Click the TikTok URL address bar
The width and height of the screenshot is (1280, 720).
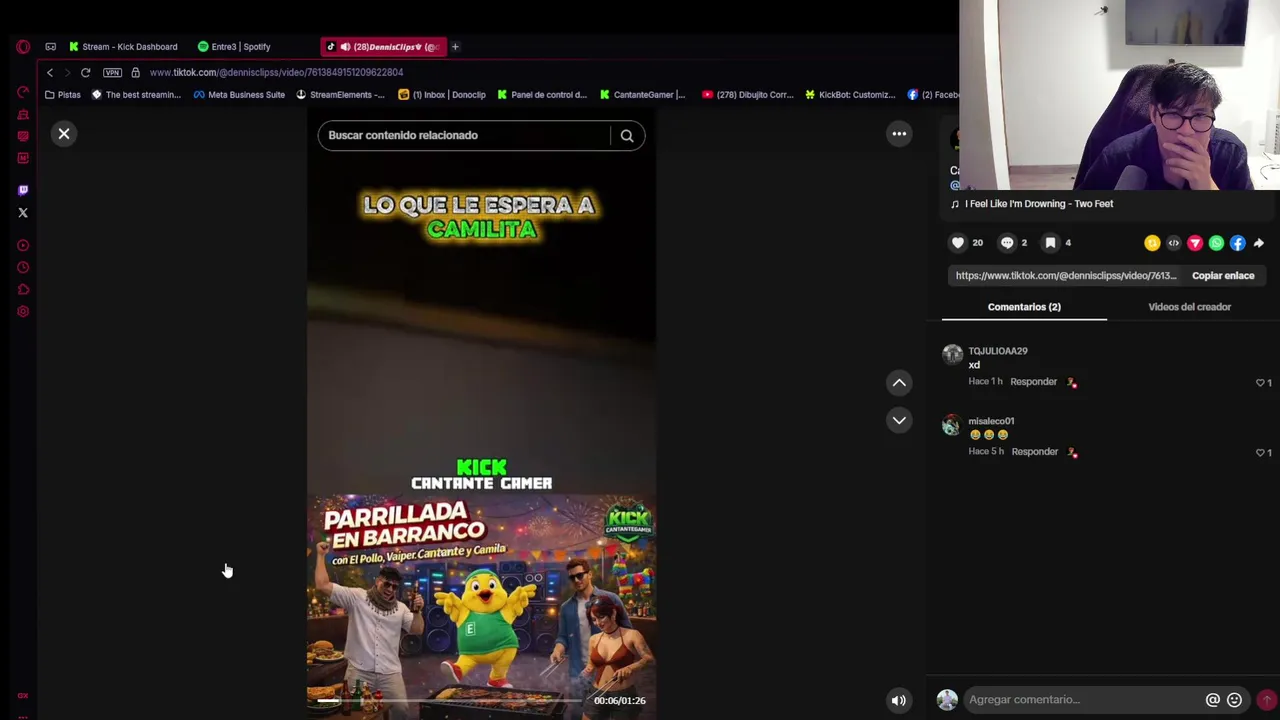[x=276, y=73]
